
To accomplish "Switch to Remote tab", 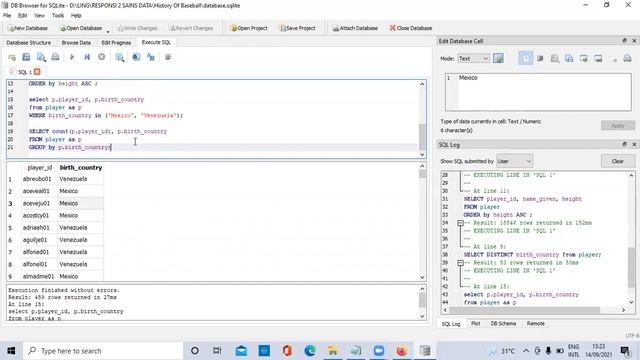I will [x=536, y=323].
